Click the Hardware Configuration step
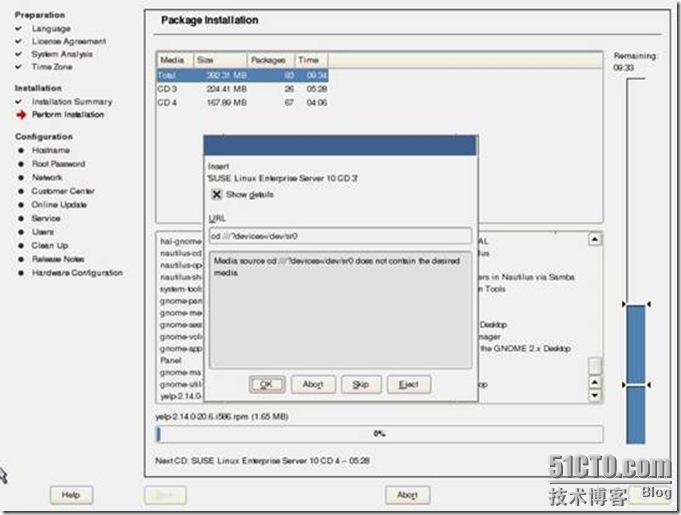The height and width of the screenshot is (515, 681). coord(77,273)
